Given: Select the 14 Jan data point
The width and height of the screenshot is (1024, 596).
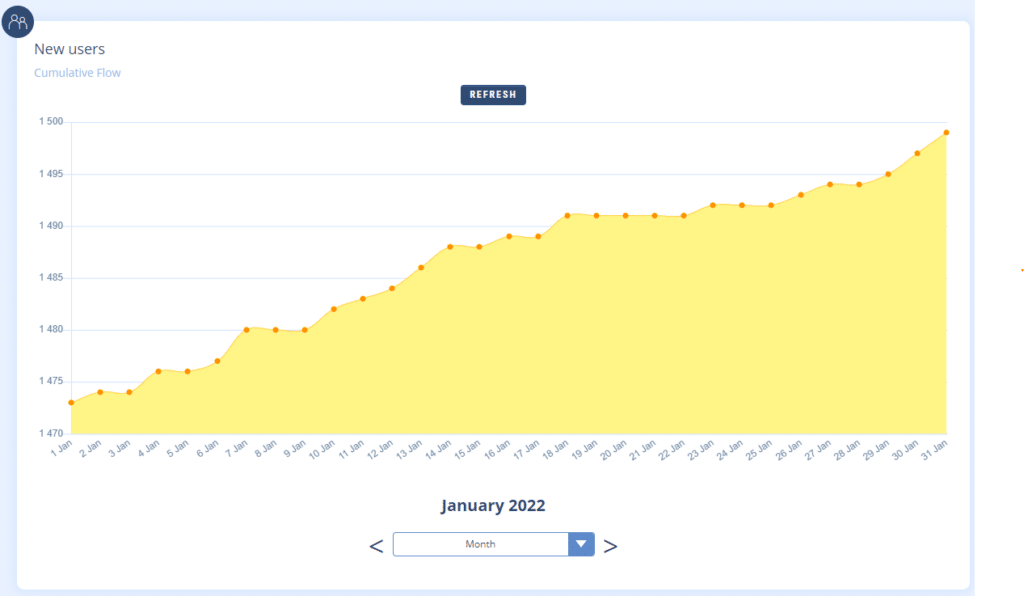Looking at the screenshot, I should click(450, 247).
